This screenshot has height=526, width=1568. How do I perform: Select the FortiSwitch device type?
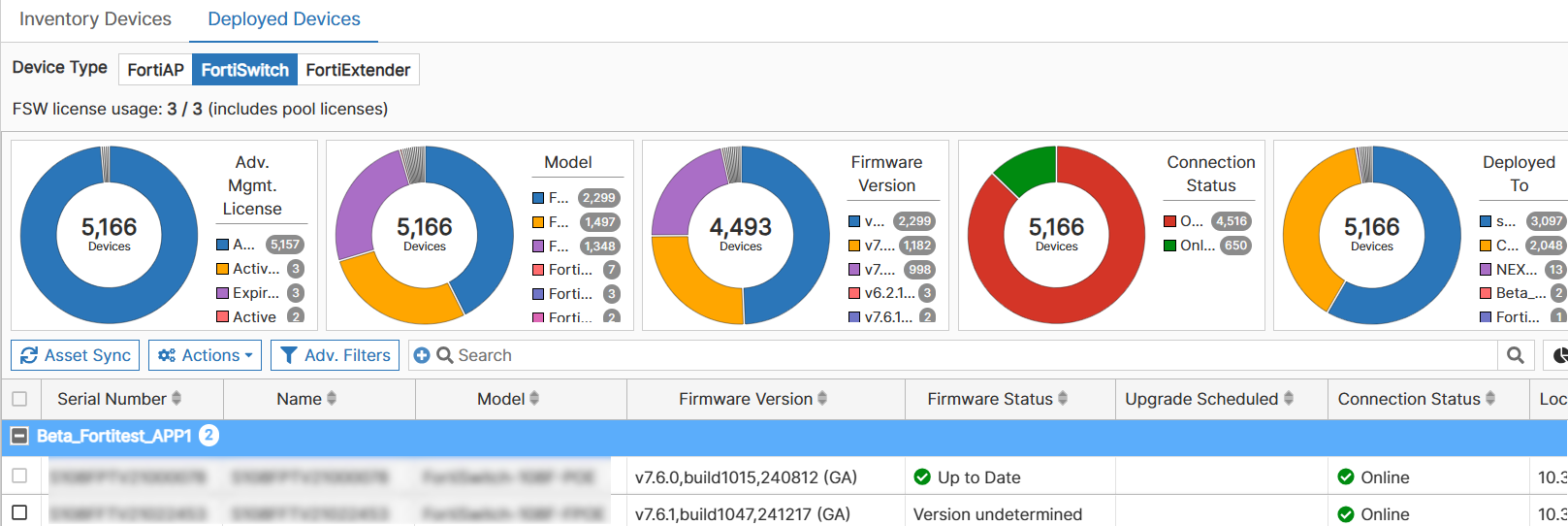coord(244,70)
